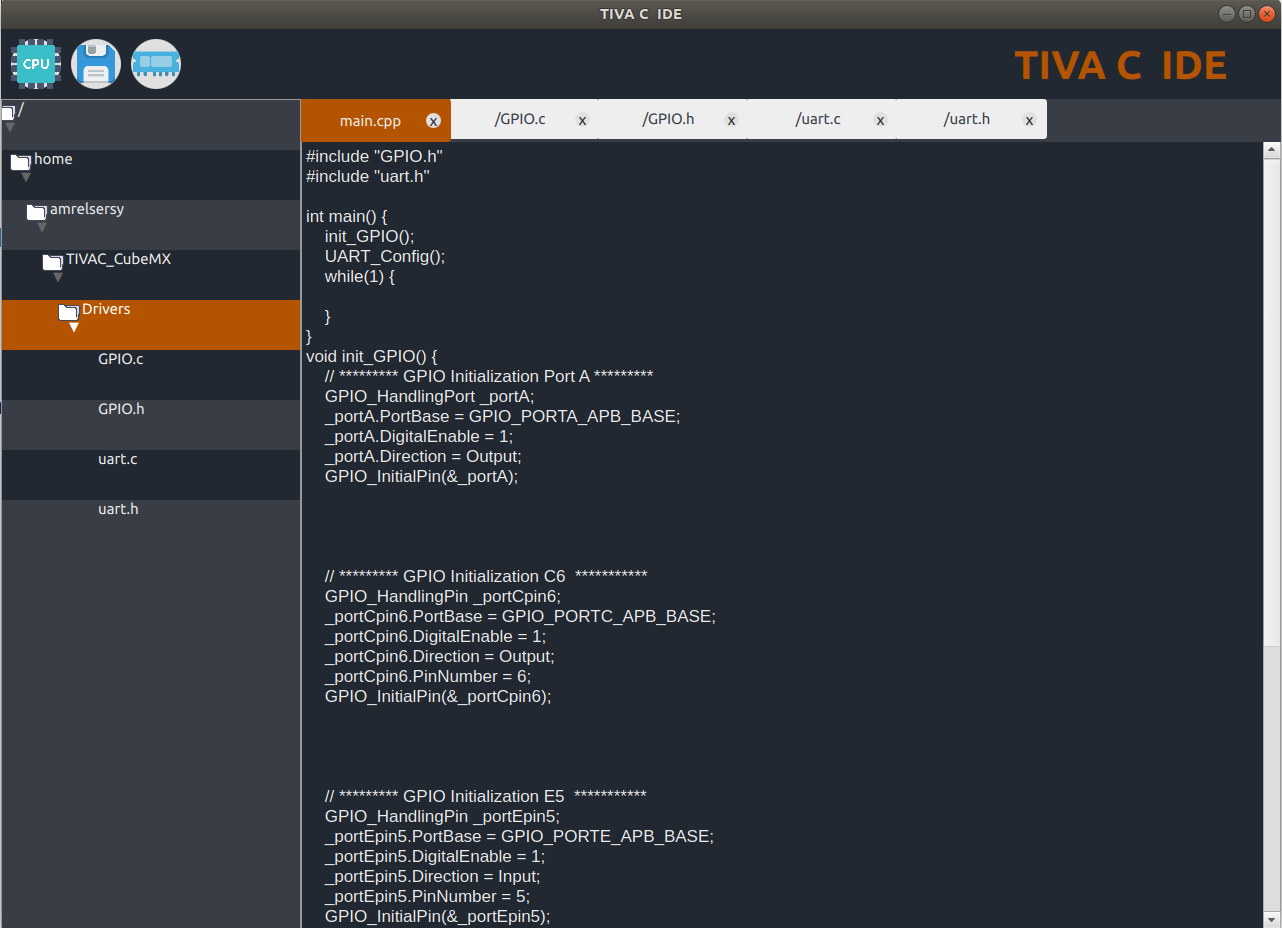Screen dimensions: 1282x928
Task: Select the CPU toolbar icon
Action: [35, 63]
